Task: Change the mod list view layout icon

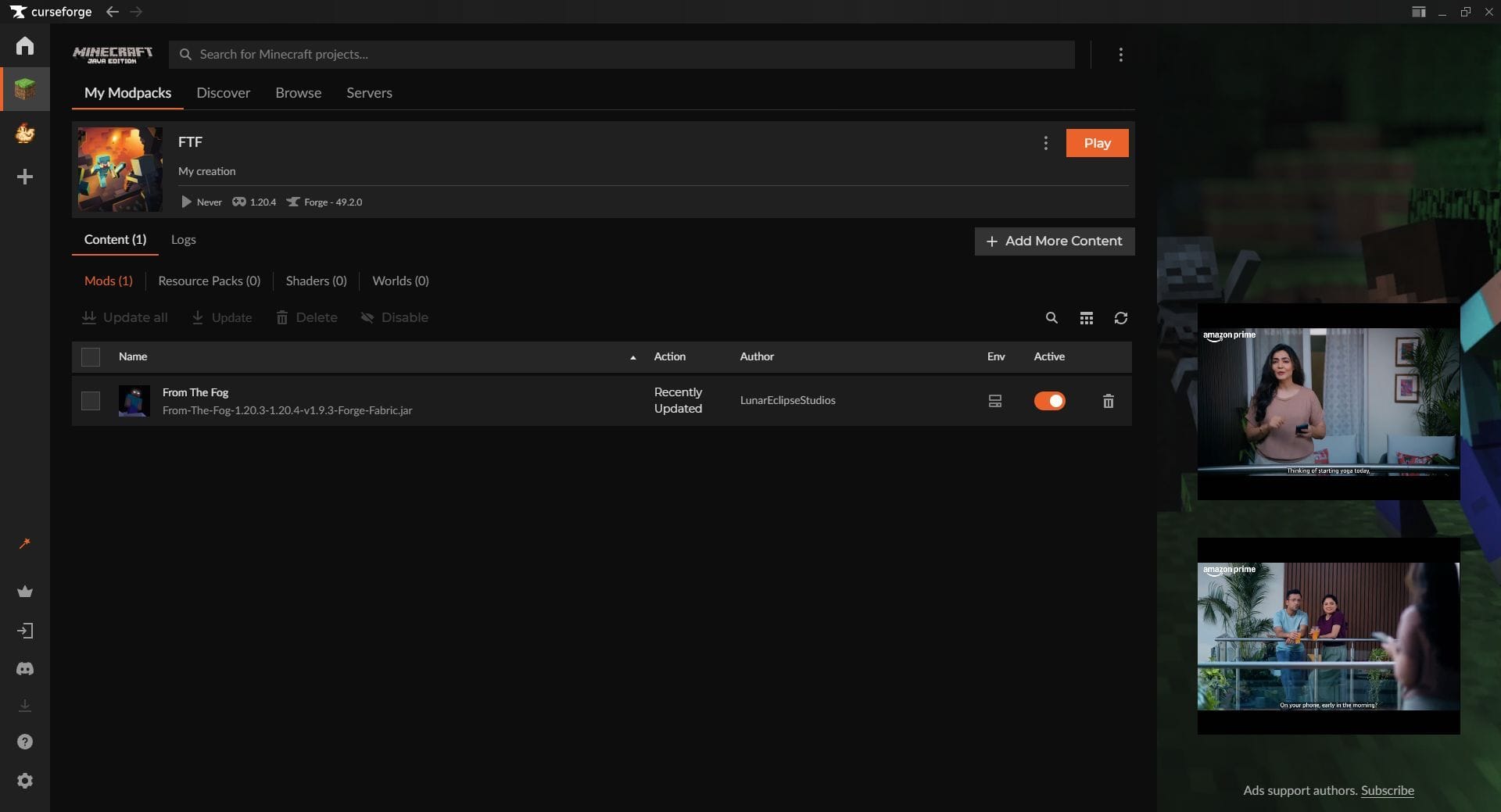Action: coord(1086,318)
